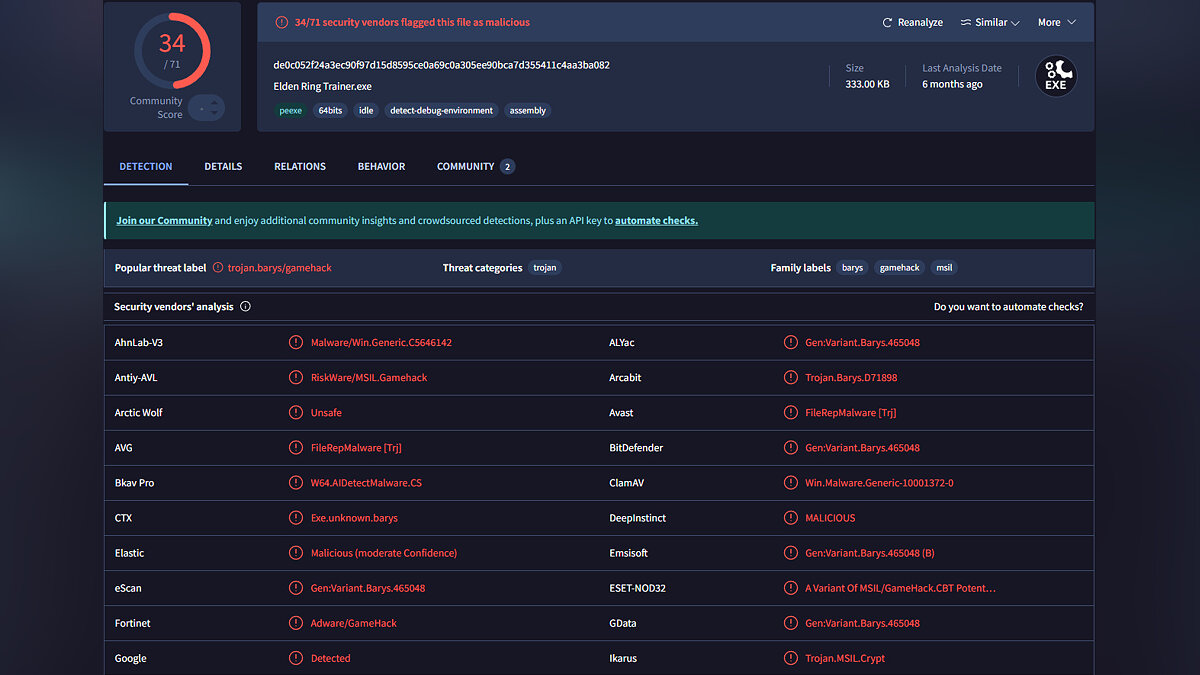The height and width of the screenshot is (675, 1200).
Task: Switch to the Details tab
Action: coord(223,166)
